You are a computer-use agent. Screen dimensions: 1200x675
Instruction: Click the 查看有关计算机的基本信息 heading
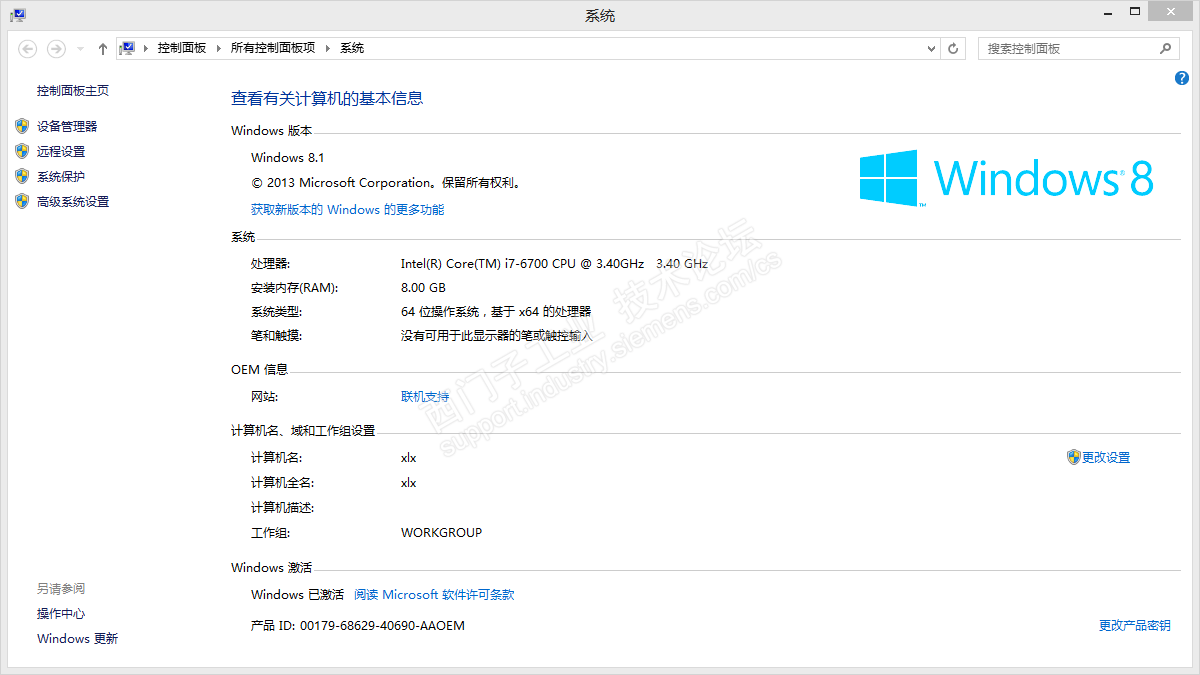click(327, 98)
